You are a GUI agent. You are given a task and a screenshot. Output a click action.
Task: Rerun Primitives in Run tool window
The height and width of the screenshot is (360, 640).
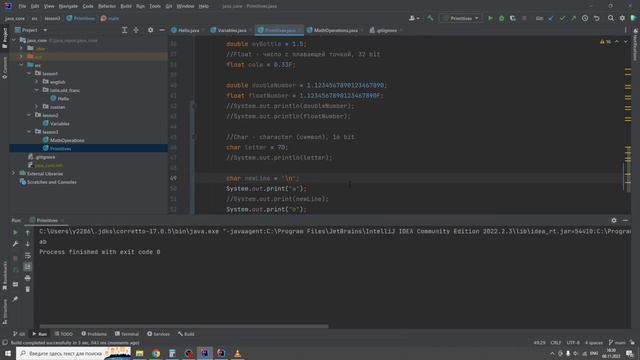point(15,232)
